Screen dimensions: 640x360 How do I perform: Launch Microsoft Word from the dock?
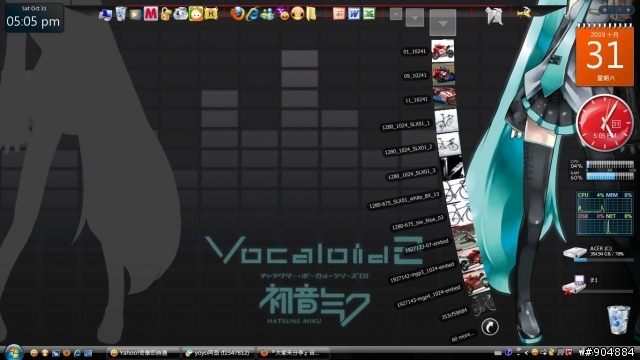tap(353, 14)
